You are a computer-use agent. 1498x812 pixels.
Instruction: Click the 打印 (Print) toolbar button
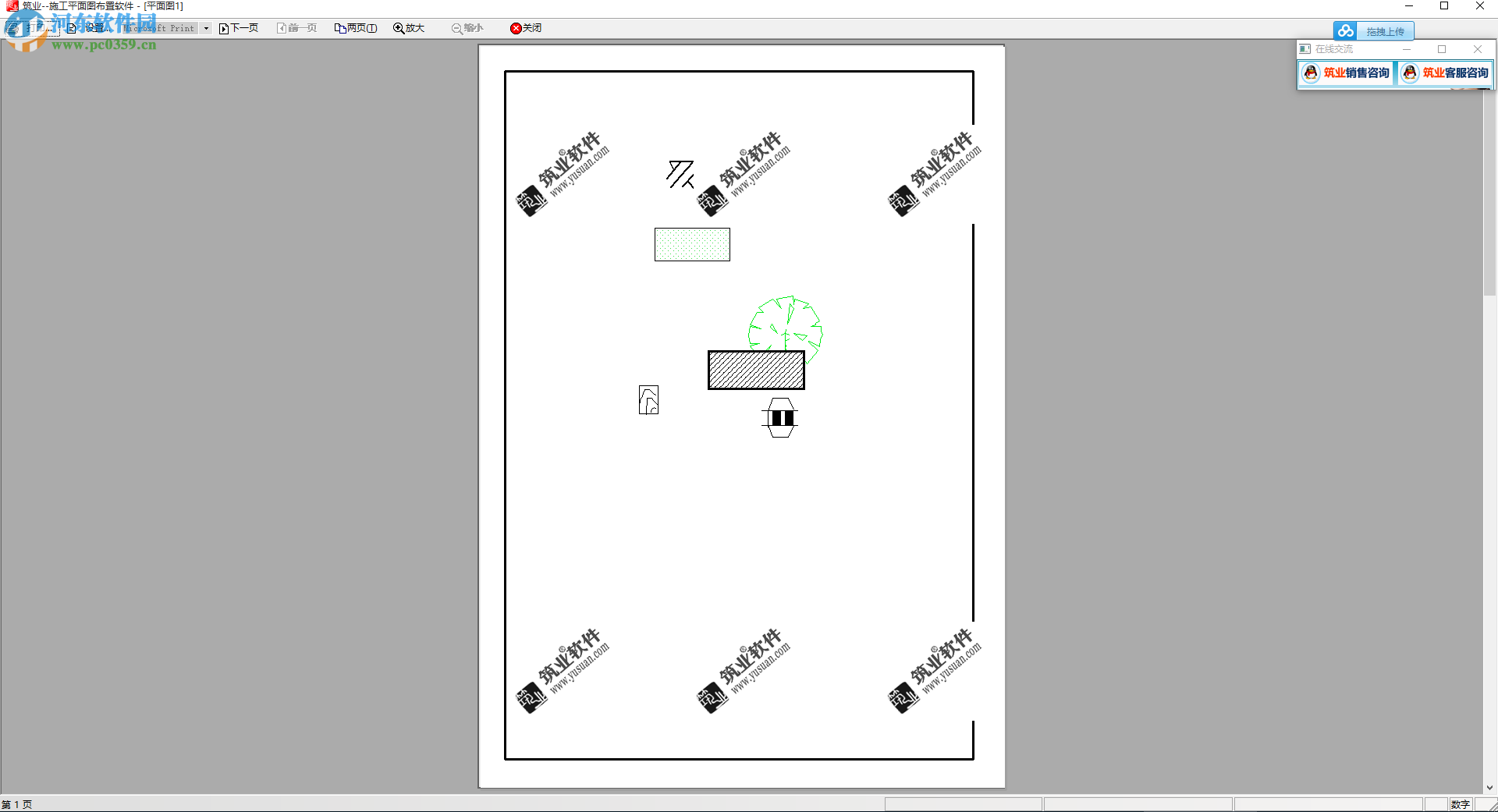(32, 28)
